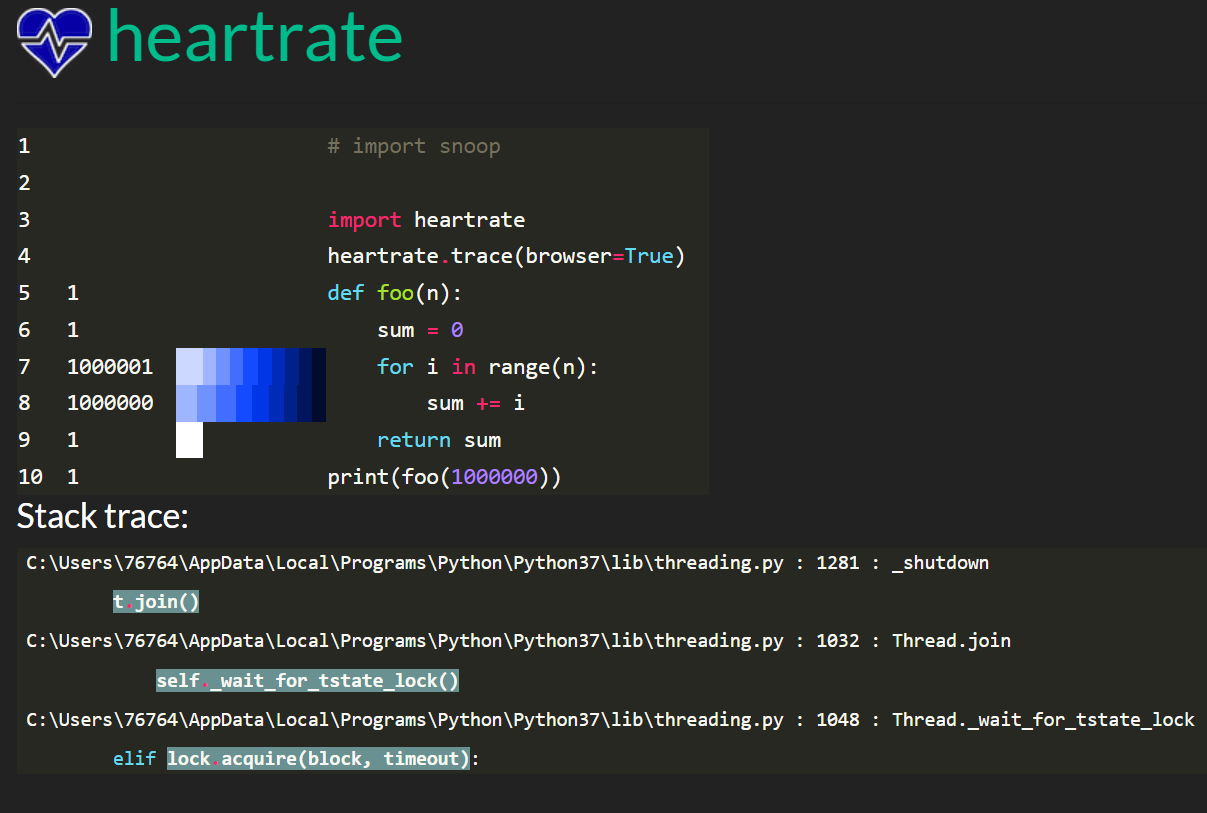This screenshot has width=1207, height=813.
Task: Click the "return sum" statement
Action: (440, 439)
